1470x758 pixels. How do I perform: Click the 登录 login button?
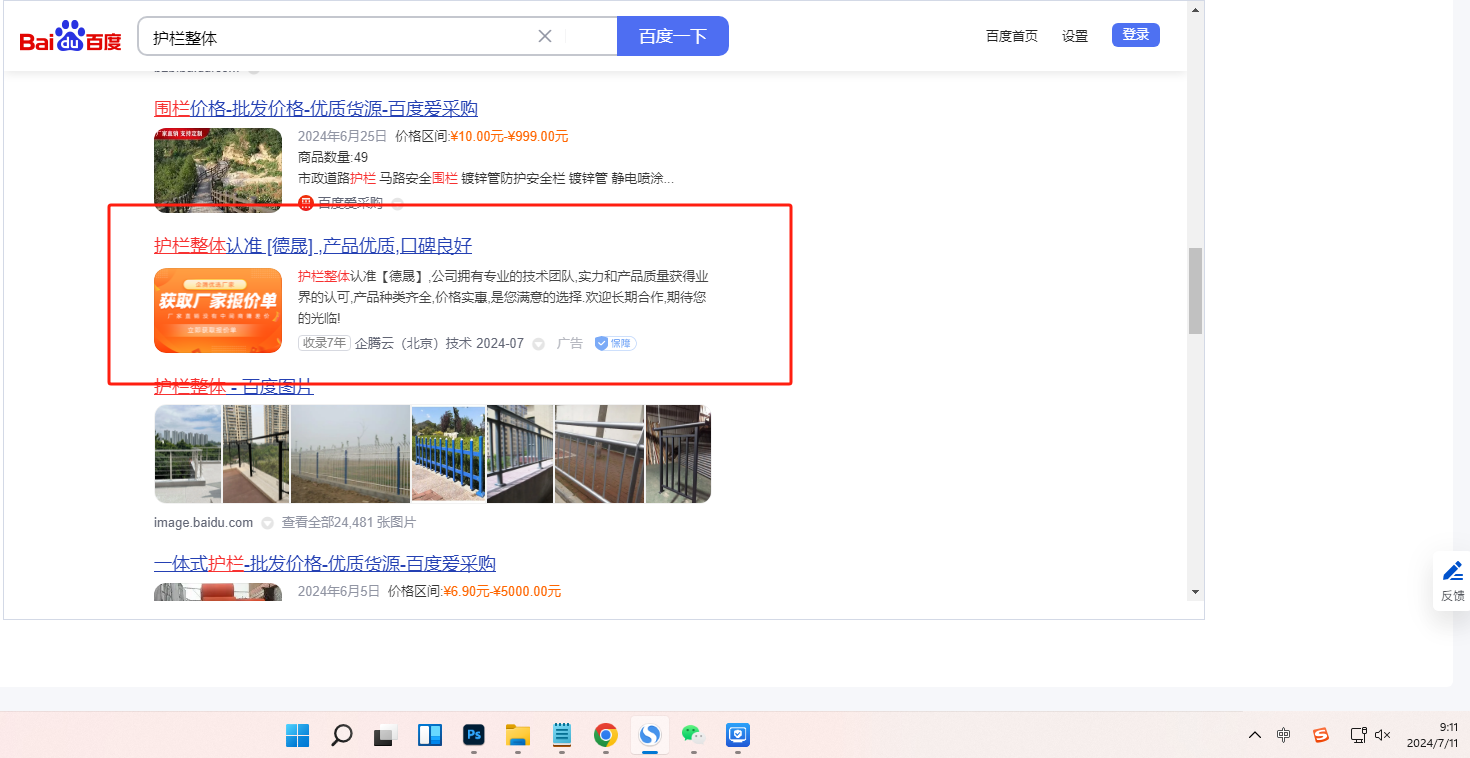click(1135, 35)
